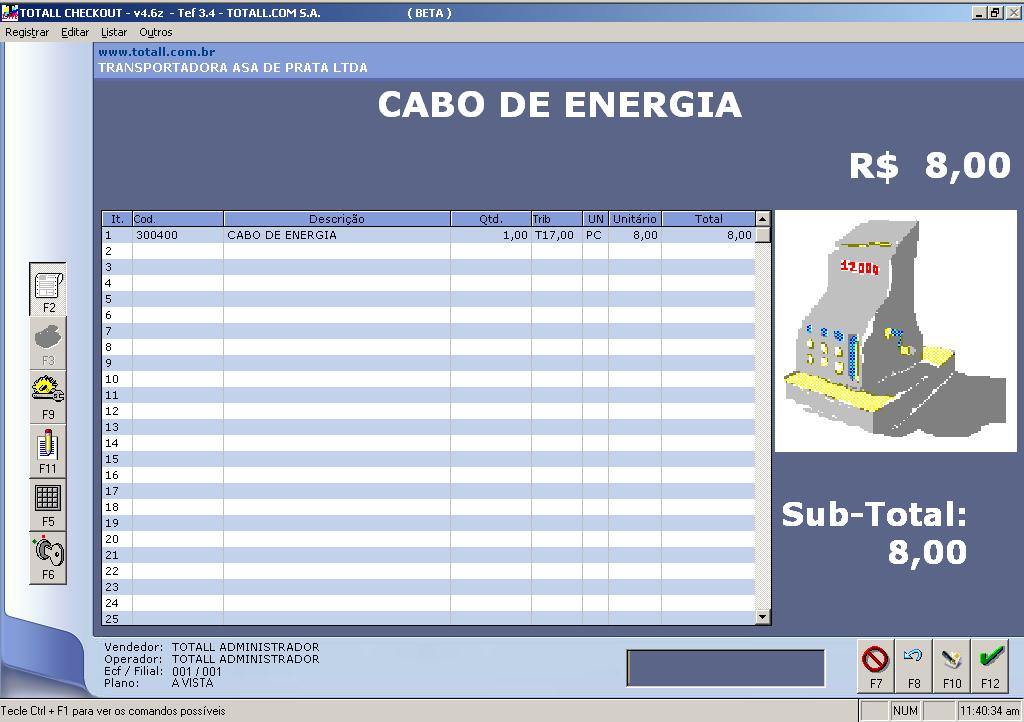This screenshot has height=722, width=1024.
Task: Open the Listar menu
Action: click(114, 32)
